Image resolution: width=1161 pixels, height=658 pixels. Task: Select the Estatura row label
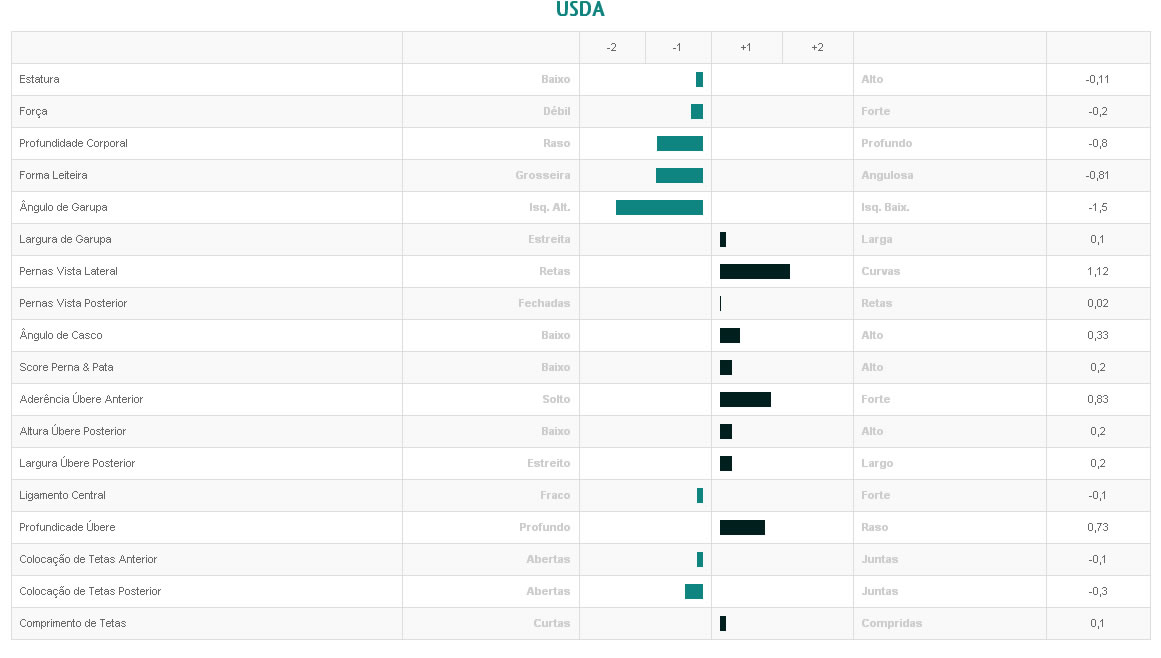pos(39,79)
